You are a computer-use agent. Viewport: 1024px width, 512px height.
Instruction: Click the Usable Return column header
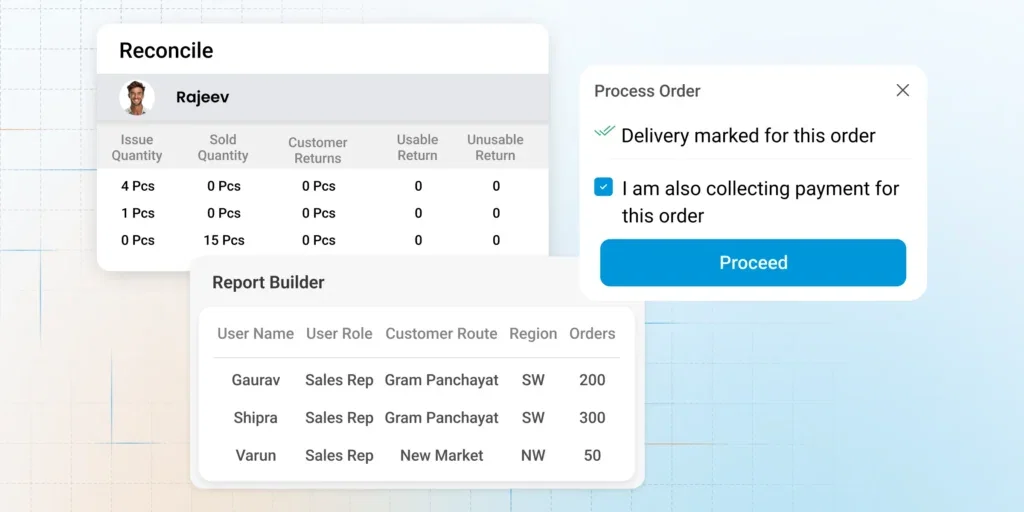[417, 148]
